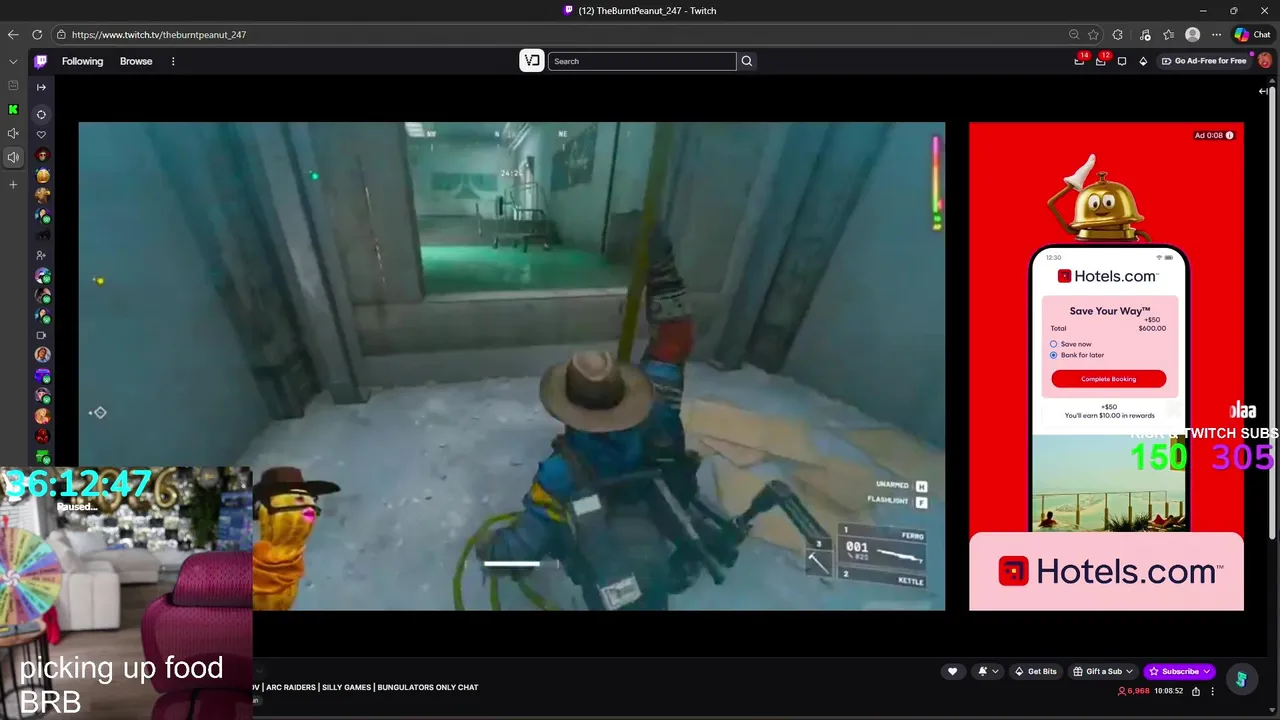
Task: Open stream options three-dots menu
Action: 1212,691
